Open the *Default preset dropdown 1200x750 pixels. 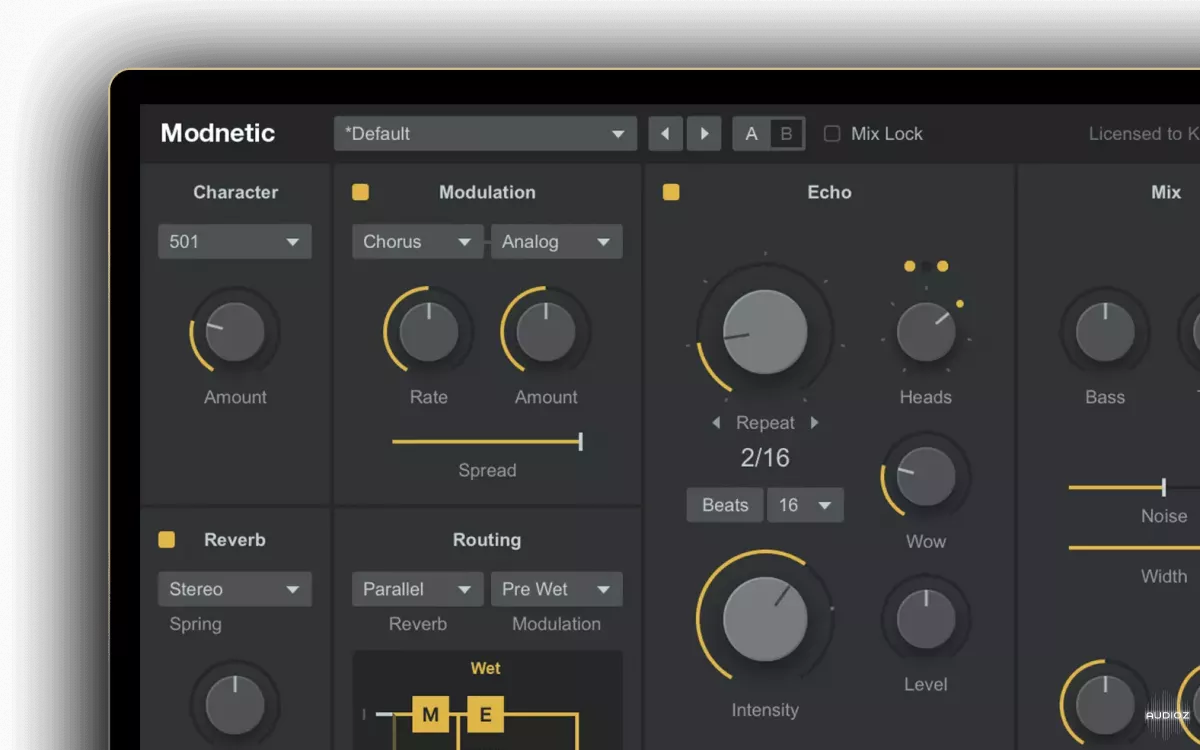pyautogui.click(x=485, y=133)
